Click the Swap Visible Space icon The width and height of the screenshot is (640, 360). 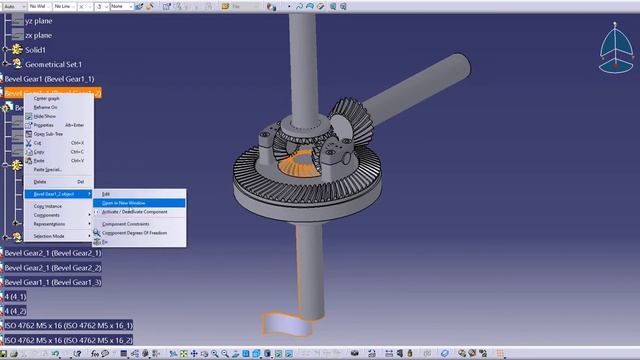coord(289,353)
